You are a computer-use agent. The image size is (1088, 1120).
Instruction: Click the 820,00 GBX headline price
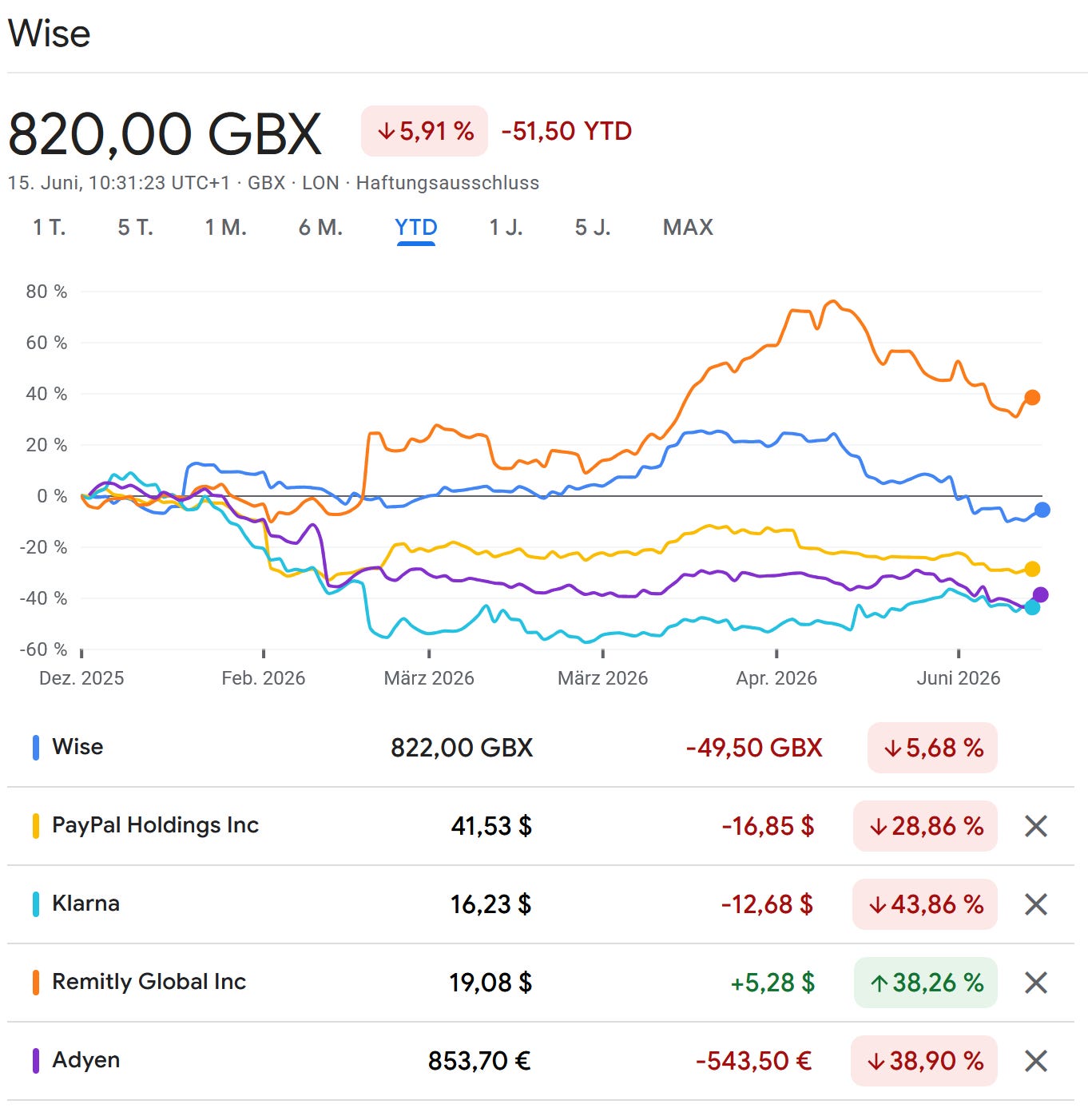tap(165, 133)
